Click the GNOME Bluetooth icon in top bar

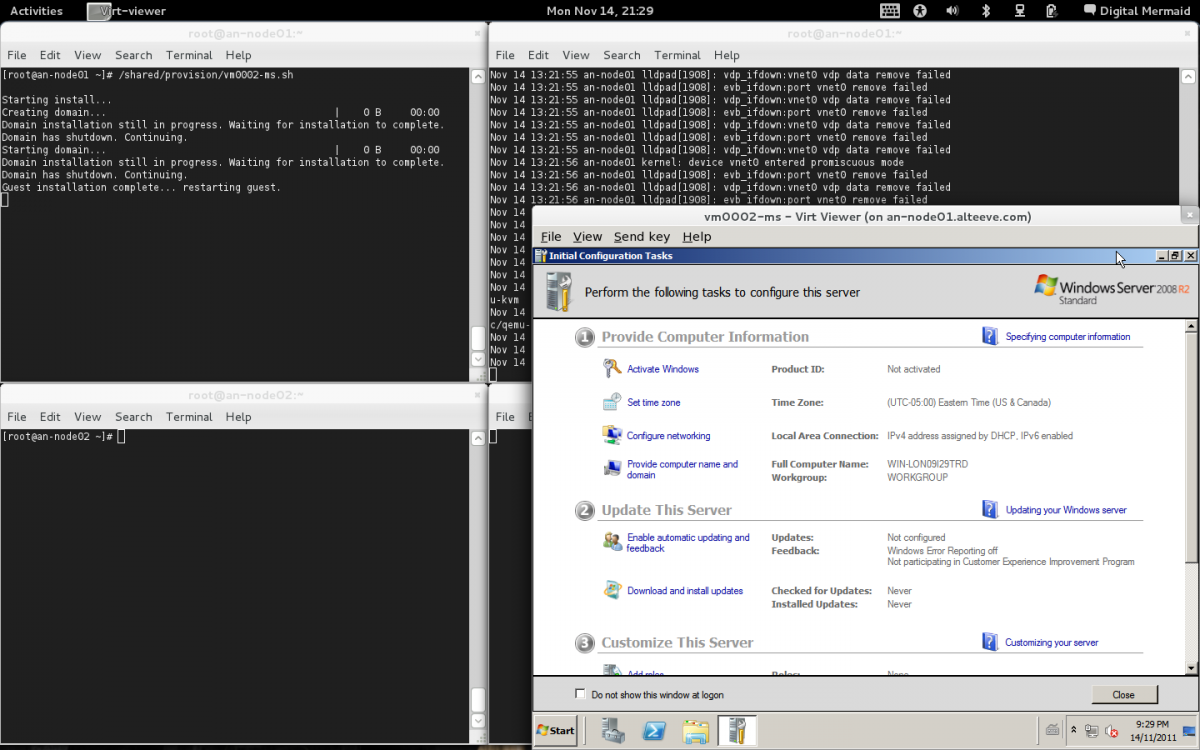pyautogui.click(x=985, y=11)
